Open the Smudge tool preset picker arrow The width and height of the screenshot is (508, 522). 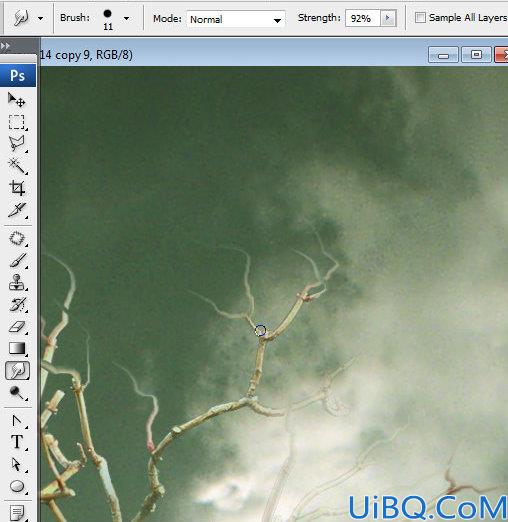pyautogui.click(x=40, y=19)
